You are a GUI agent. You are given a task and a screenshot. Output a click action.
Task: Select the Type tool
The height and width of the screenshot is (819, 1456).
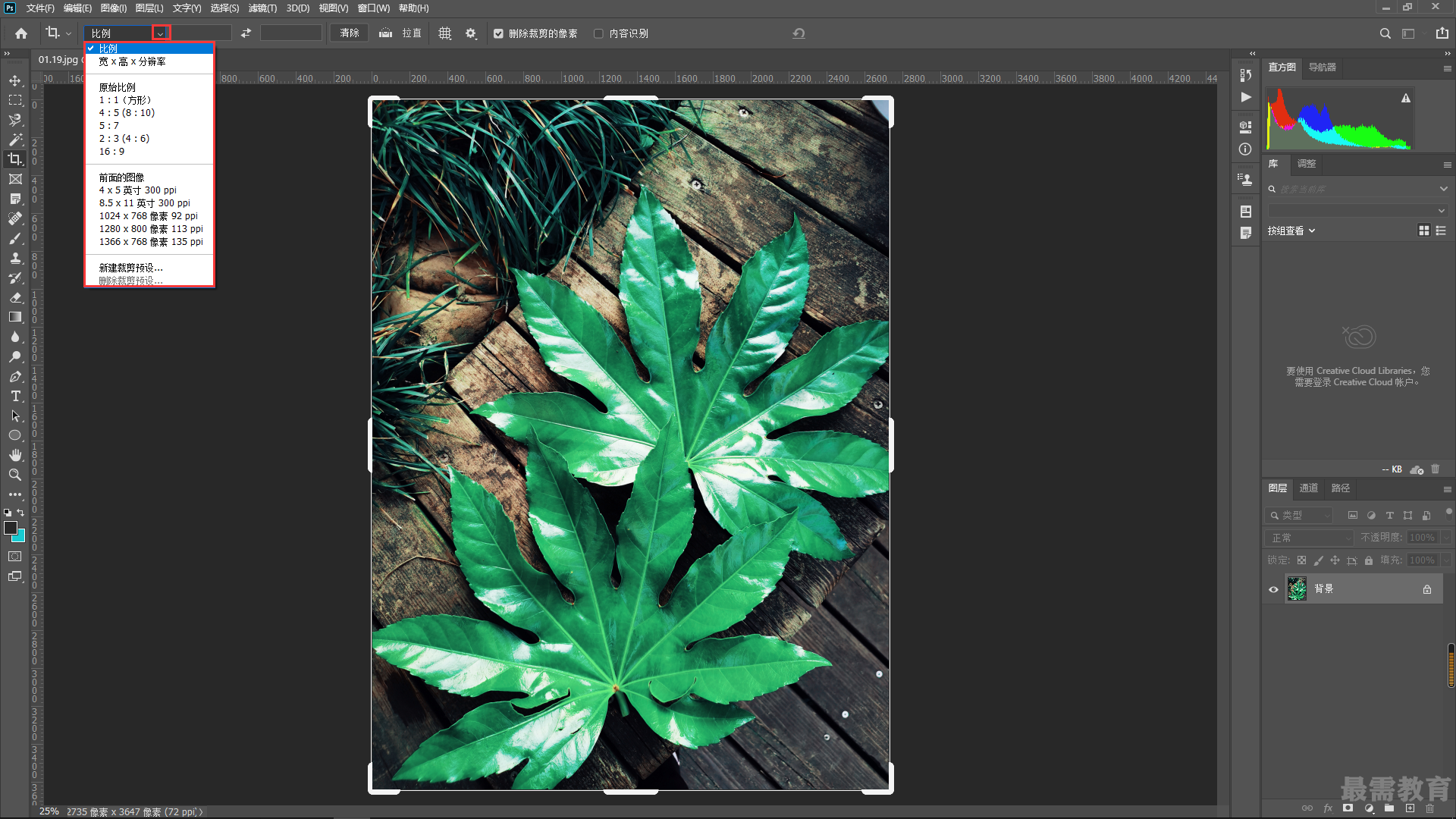tap(15, 396)
